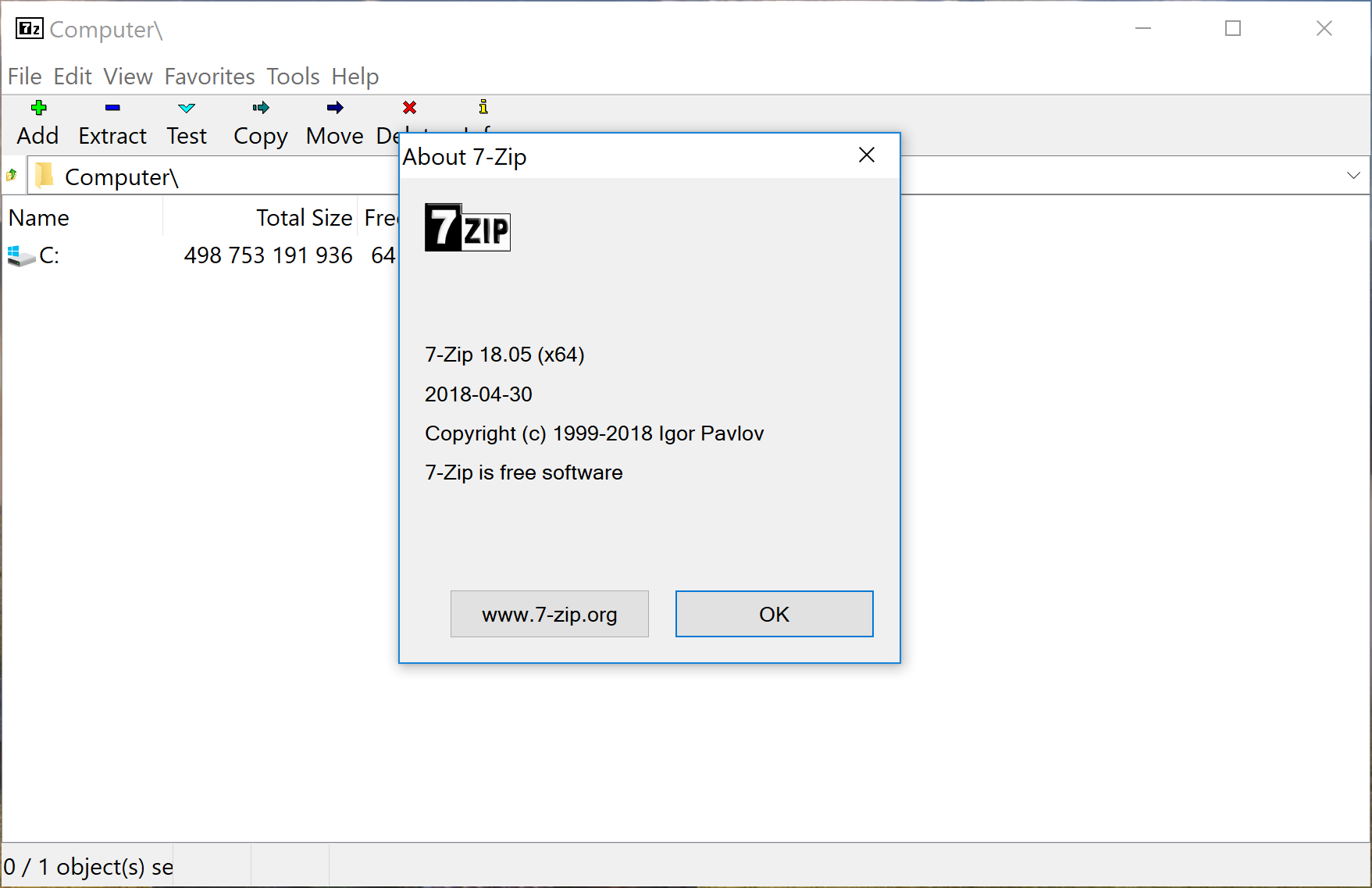
Task: Click the date text 2018-04-30
Action: [x=479, y=394]
